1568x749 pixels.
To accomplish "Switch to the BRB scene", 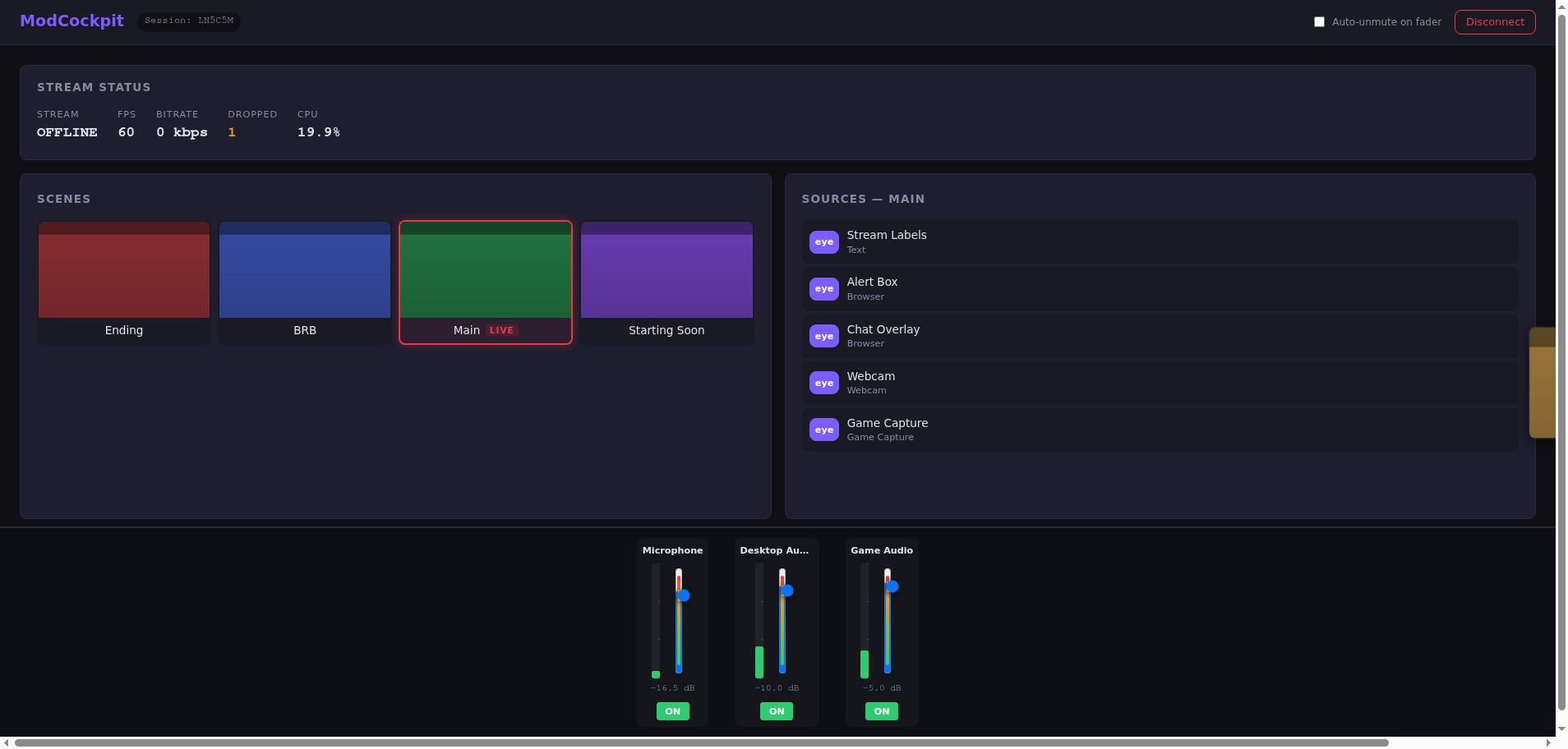I will tap(304, 282).
